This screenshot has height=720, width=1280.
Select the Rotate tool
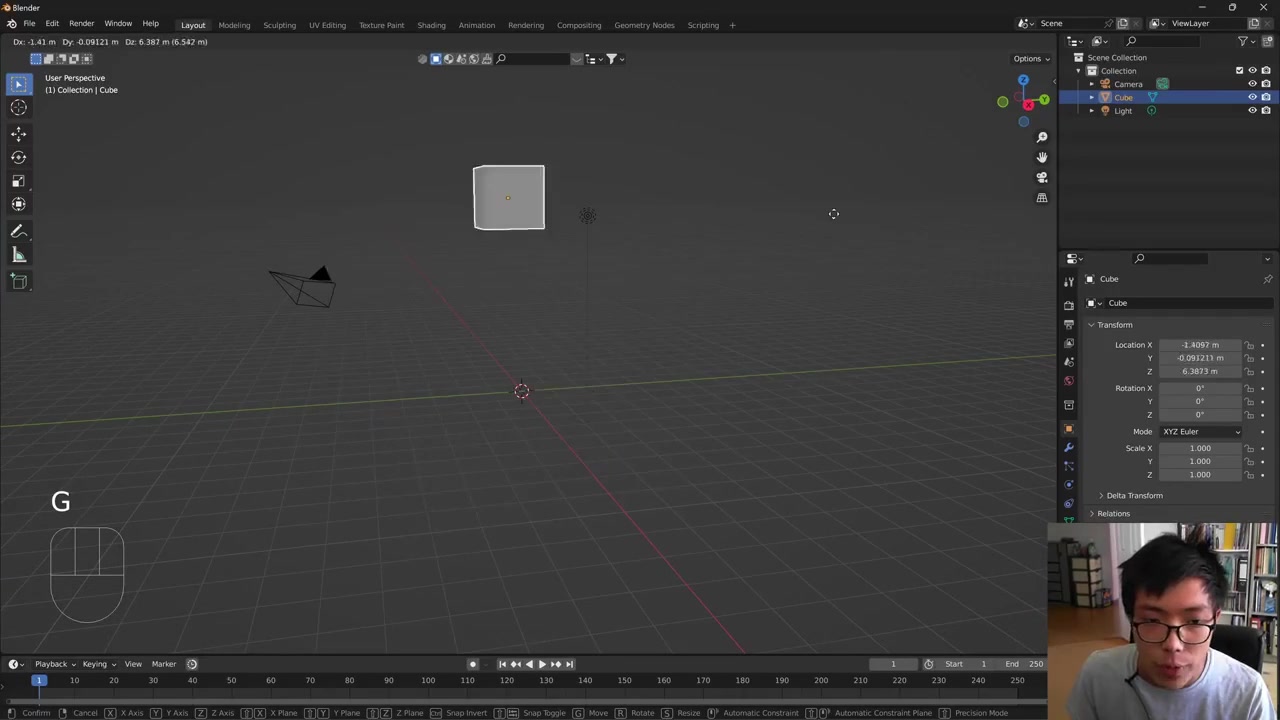pos(18,157)
